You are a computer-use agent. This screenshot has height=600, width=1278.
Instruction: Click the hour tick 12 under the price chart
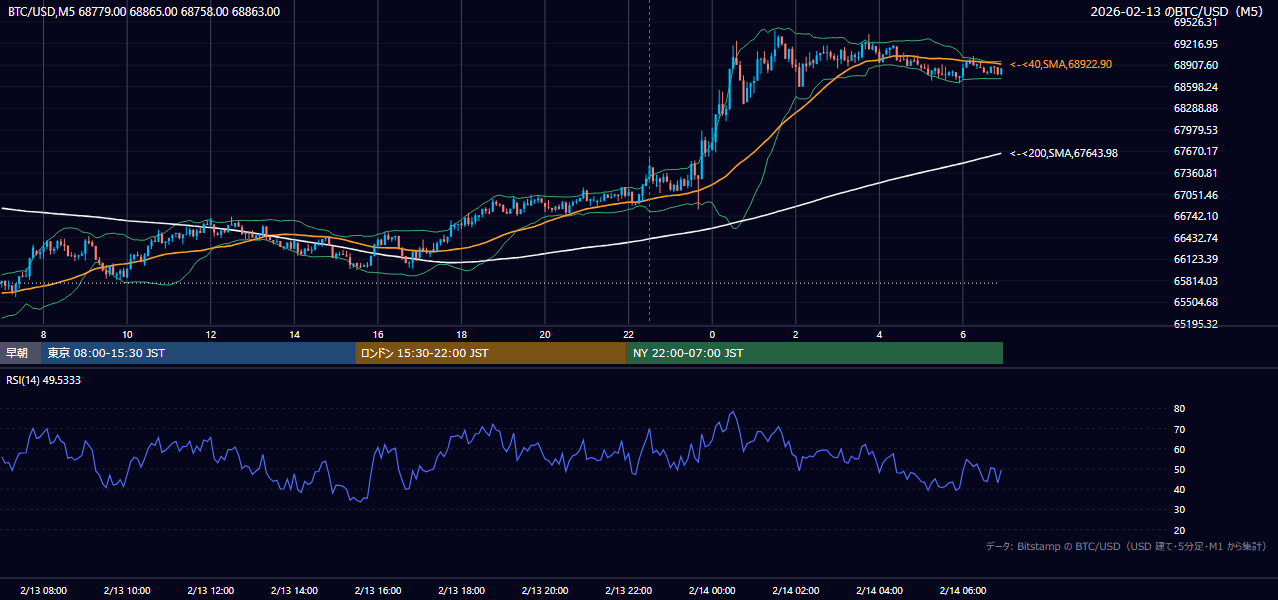pyautogui.click(x=211, y=334)
